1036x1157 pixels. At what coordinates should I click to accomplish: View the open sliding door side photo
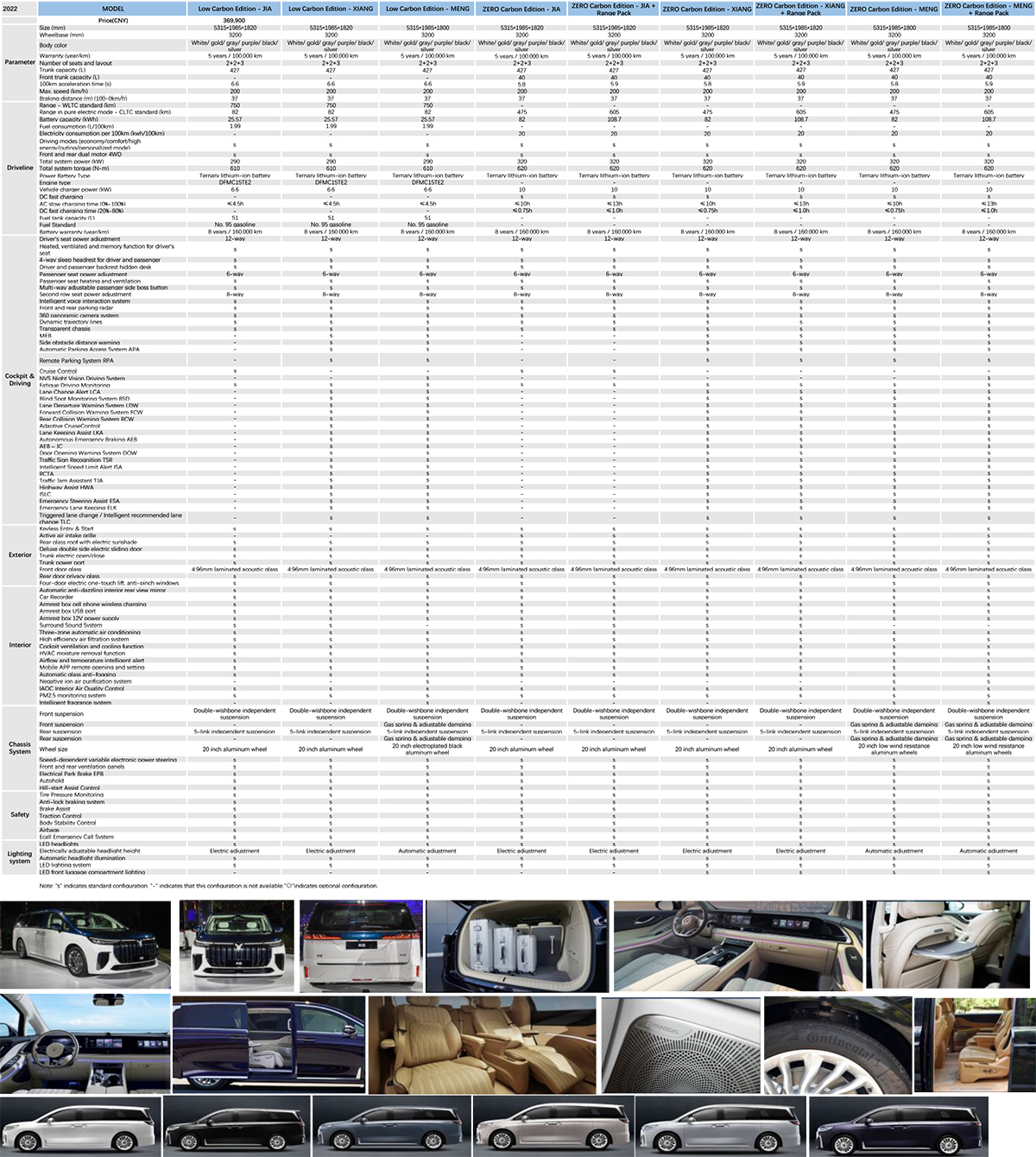[x=268, y=1045]
